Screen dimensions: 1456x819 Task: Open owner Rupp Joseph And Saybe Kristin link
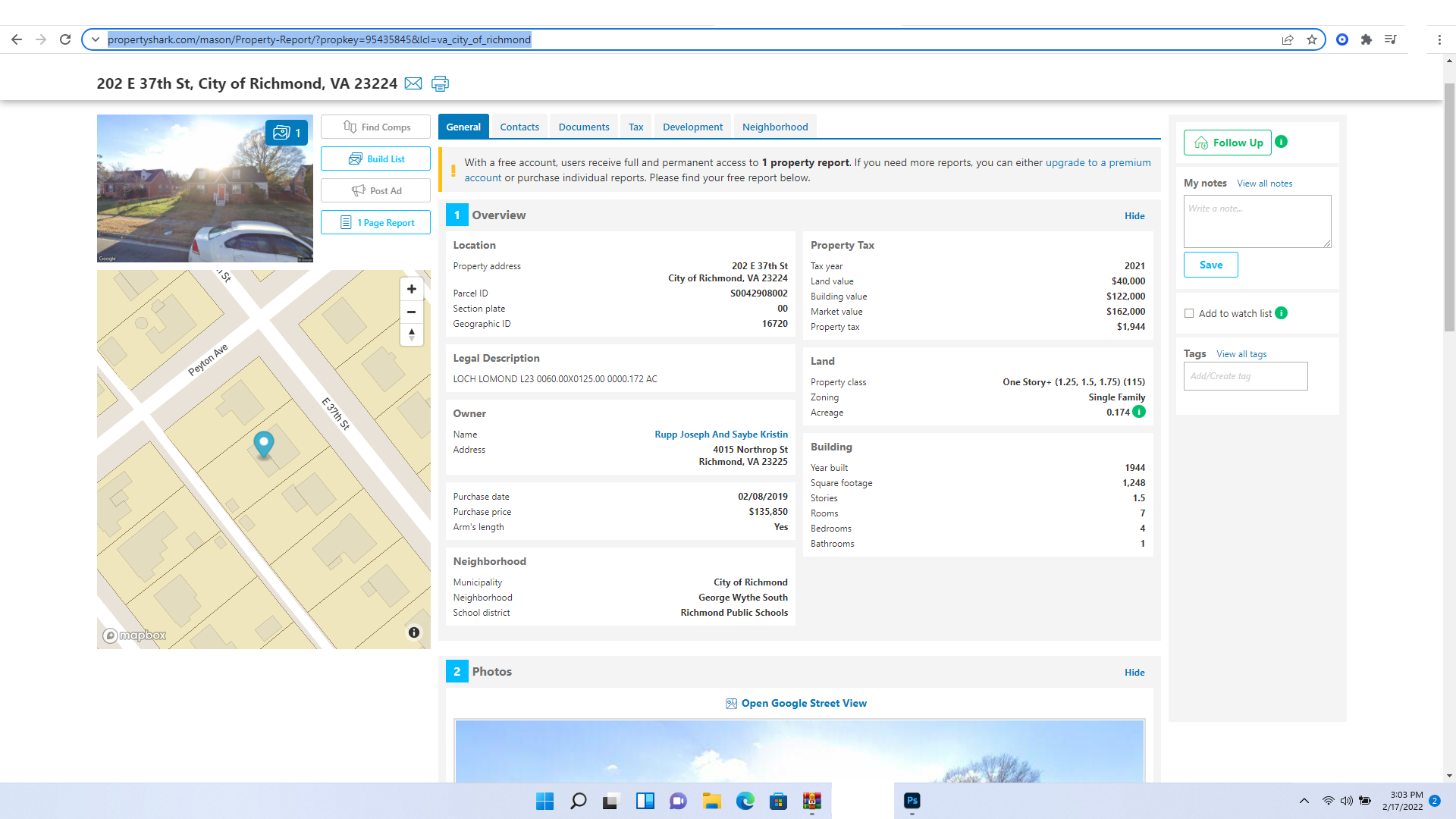[x=721, y=435]
